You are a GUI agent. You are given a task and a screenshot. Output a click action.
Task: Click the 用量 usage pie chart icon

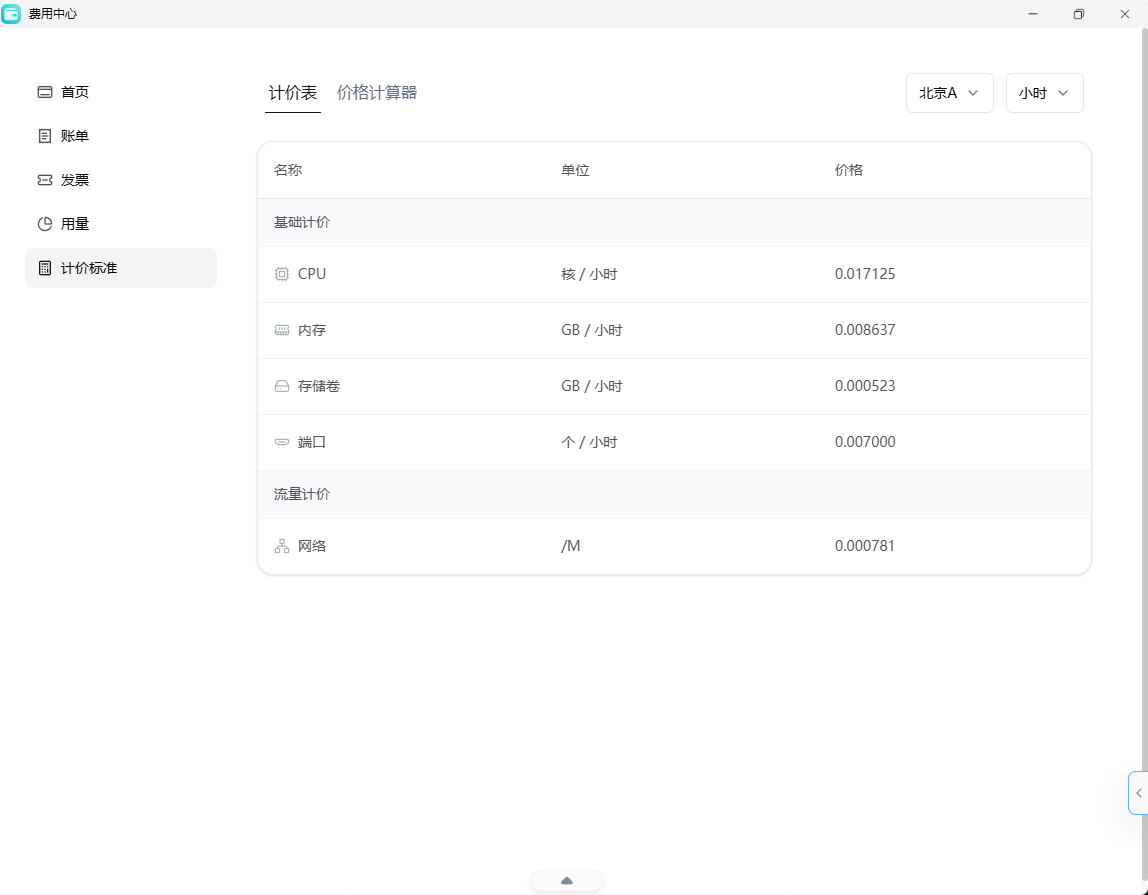tap(45, 224)
